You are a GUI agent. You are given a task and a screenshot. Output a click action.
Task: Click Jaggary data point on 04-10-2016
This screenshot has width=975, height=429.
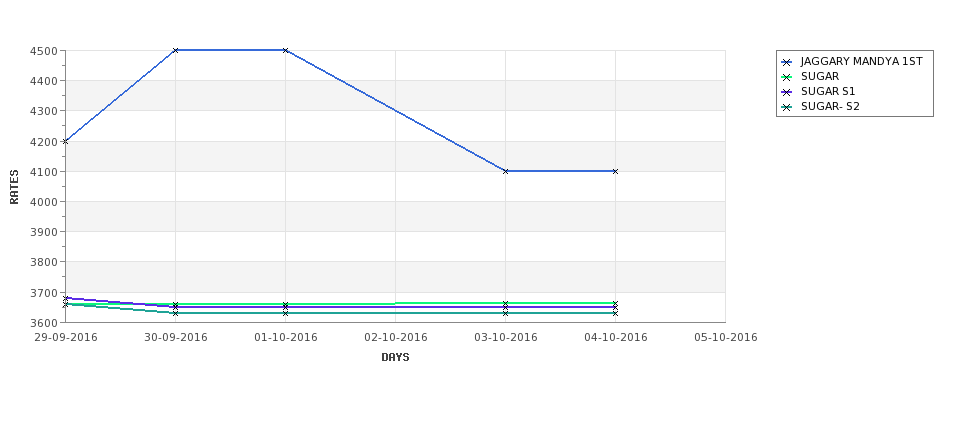[x=616, y=171]
